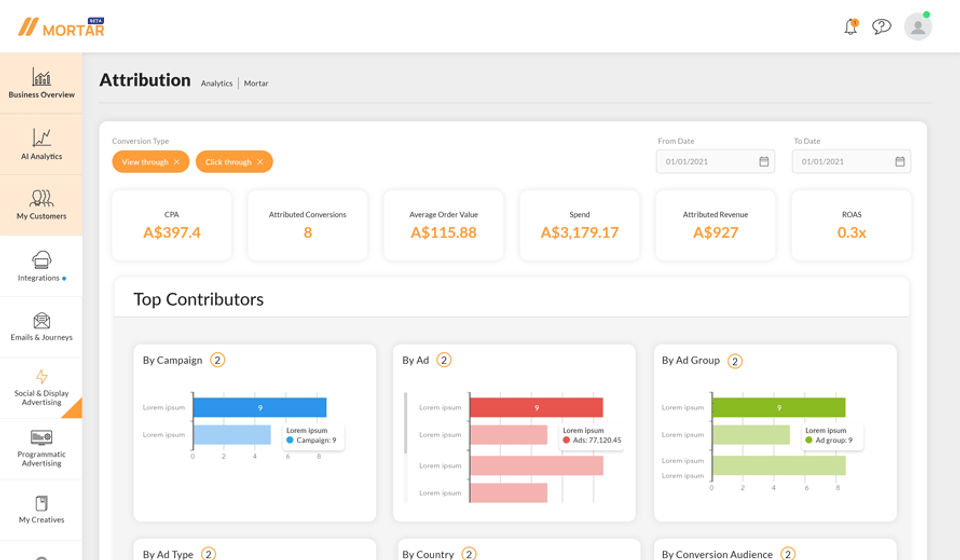Open Business Overview in sidebar

[x=41, y=83]
